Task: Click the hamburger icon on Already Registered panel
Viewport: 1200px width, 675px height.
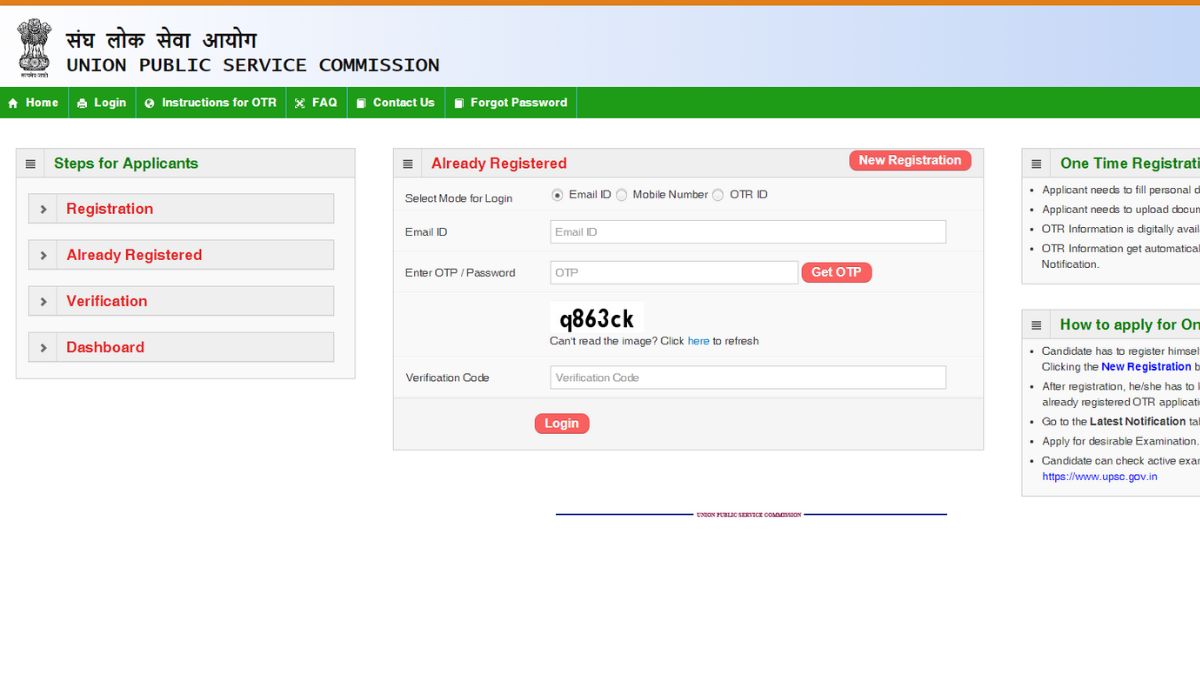Action: (407, 163)
